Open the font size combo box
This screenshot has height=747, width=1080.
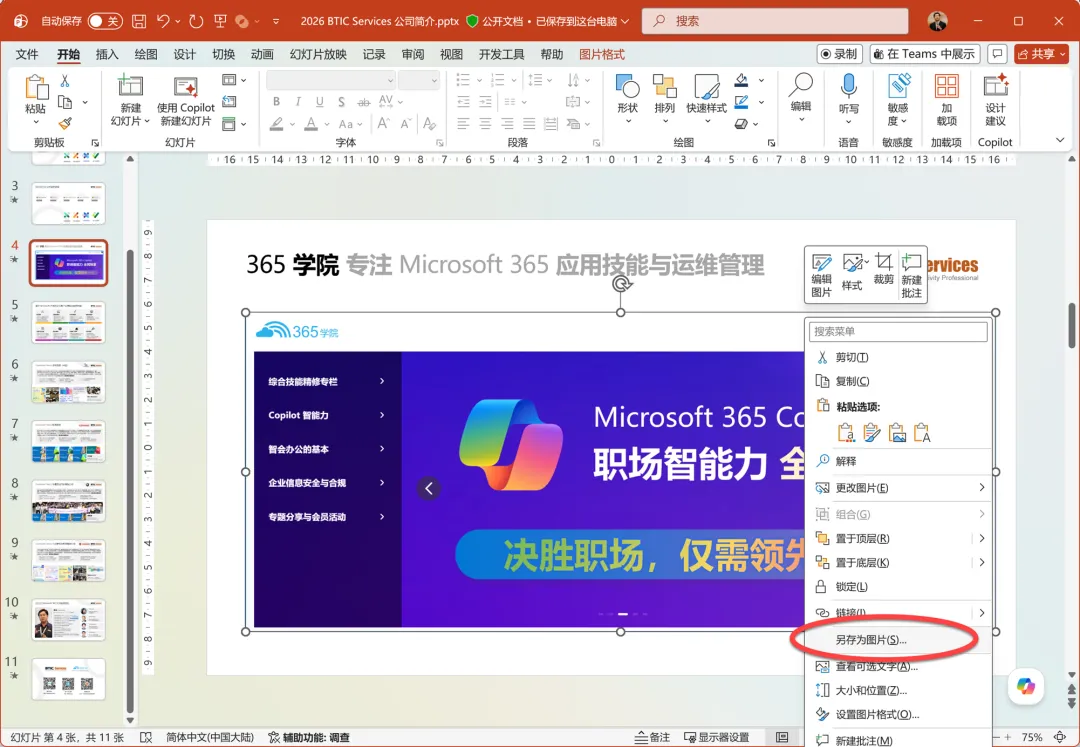(x=419, y=81)
